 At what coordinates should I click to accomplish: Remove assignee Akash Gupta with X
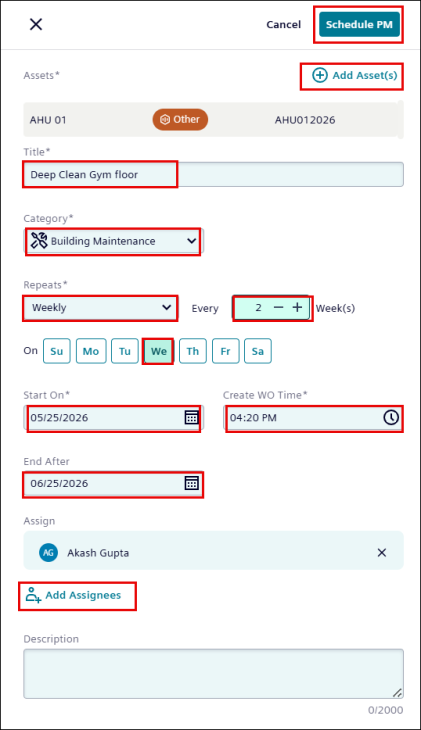[381, 553]
